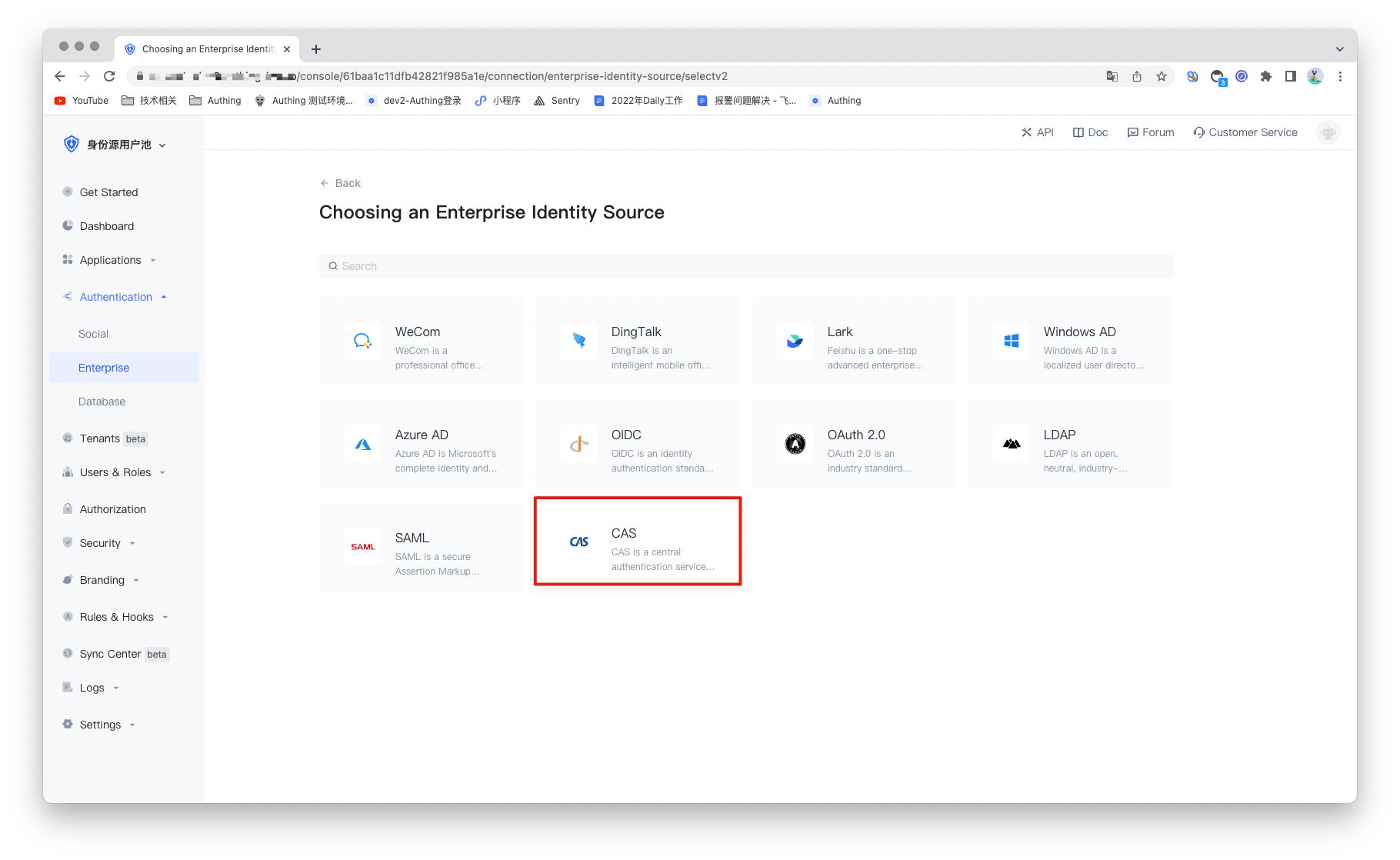Click the Lark identity source icon
Screen dimensions: 1400x860
795,341
